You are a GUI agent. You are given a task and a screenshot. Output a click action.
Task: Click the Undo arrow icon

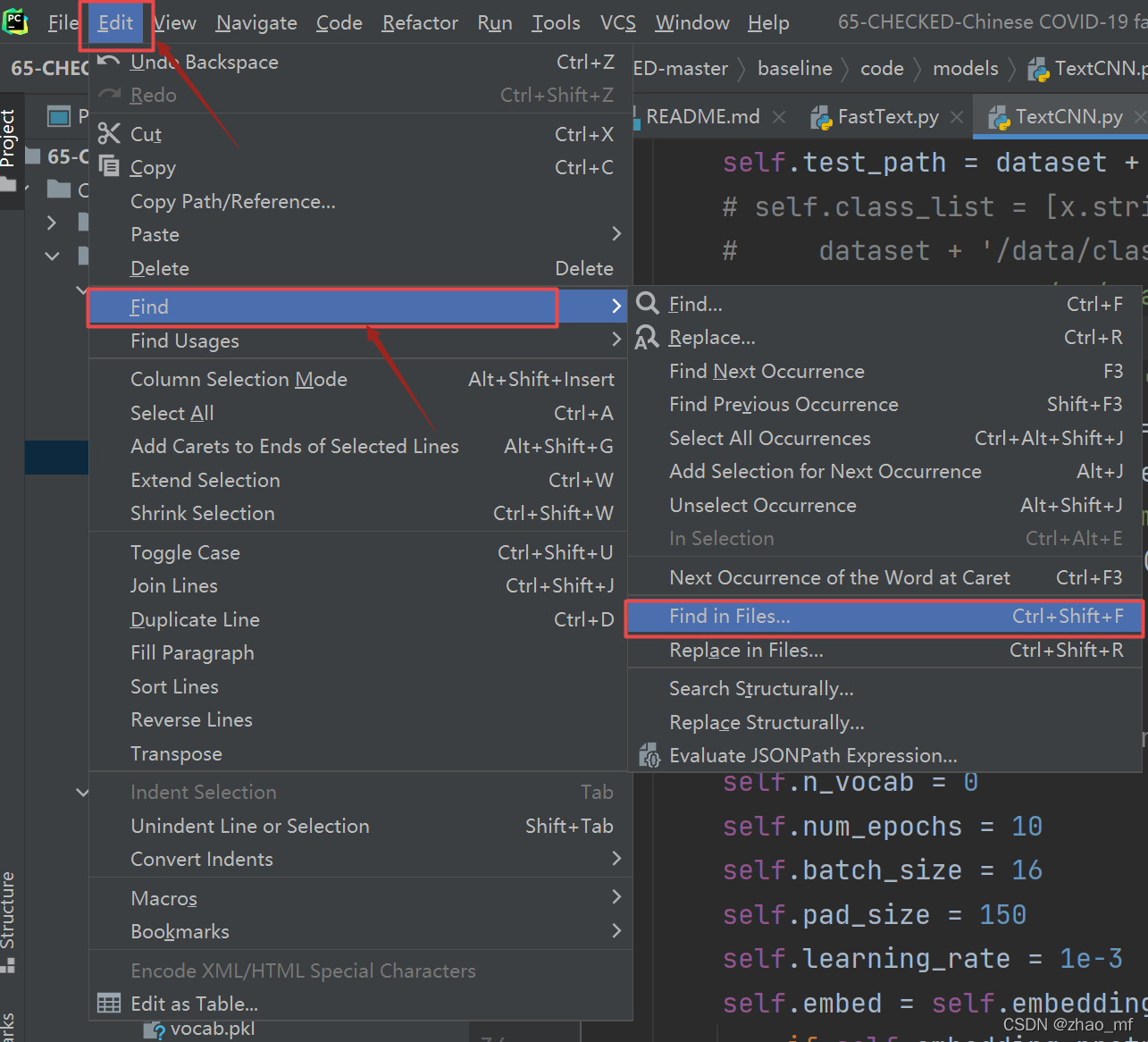click(x=109, y=62)
